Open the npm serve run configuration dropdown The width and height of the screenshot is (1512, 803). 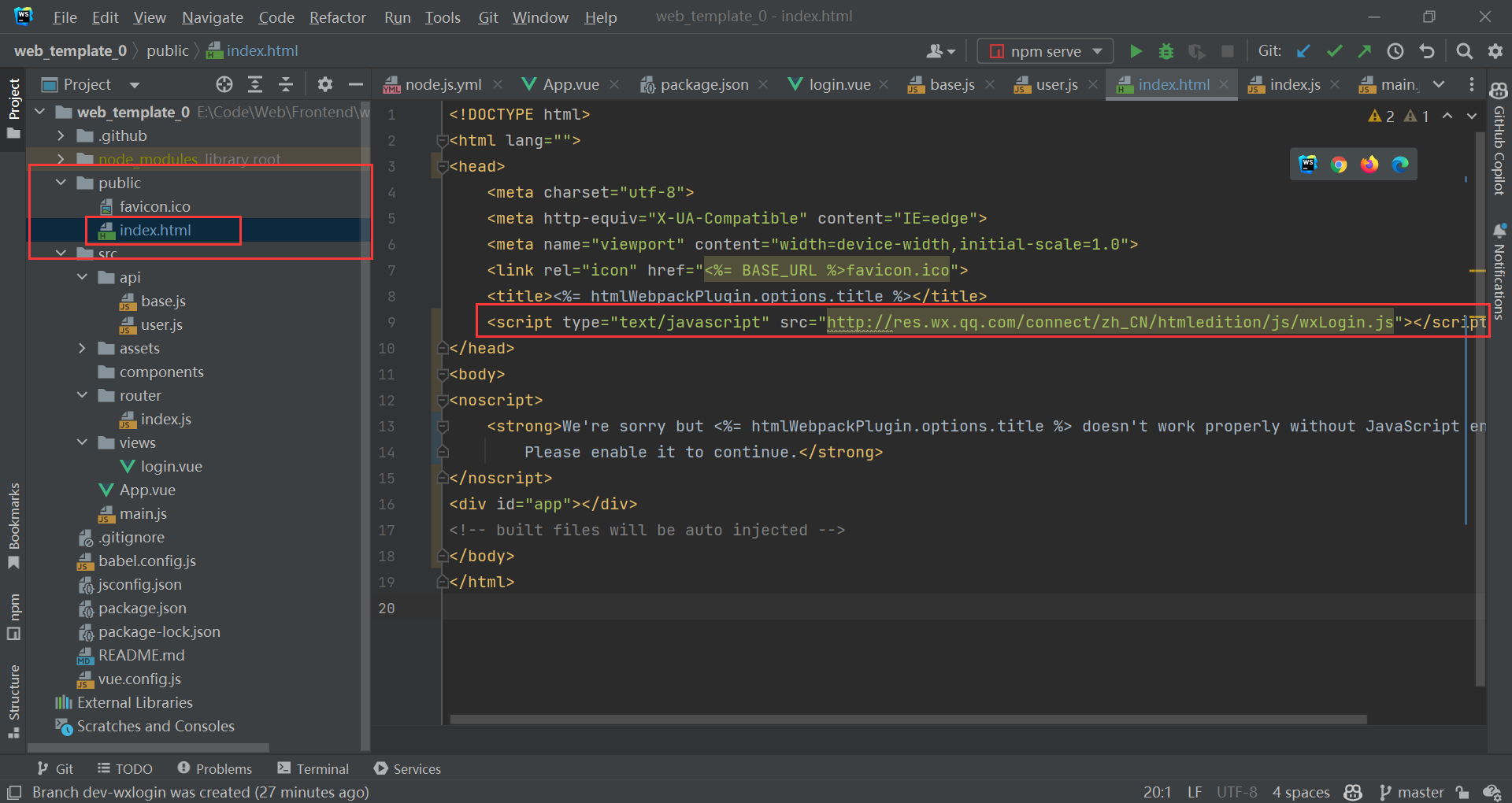pos(1045,51)
